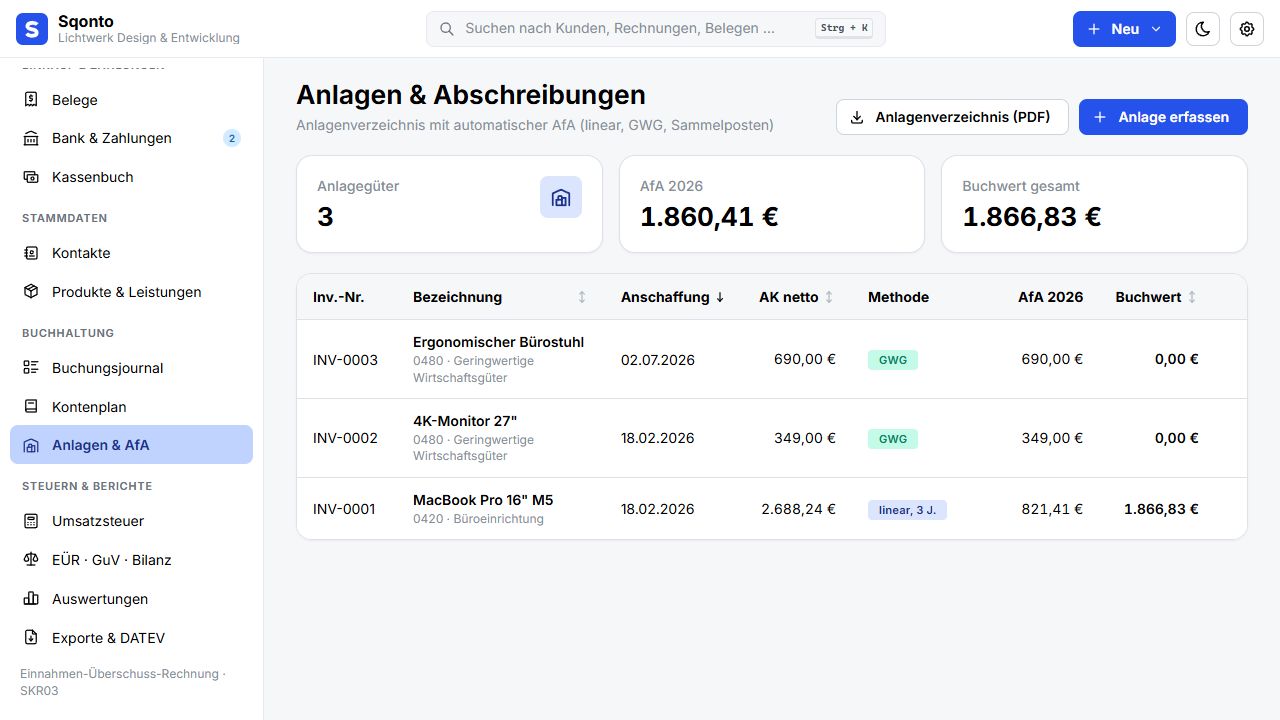Open the Kassenbuch page

pyautogui.click(x=131, y=177)
